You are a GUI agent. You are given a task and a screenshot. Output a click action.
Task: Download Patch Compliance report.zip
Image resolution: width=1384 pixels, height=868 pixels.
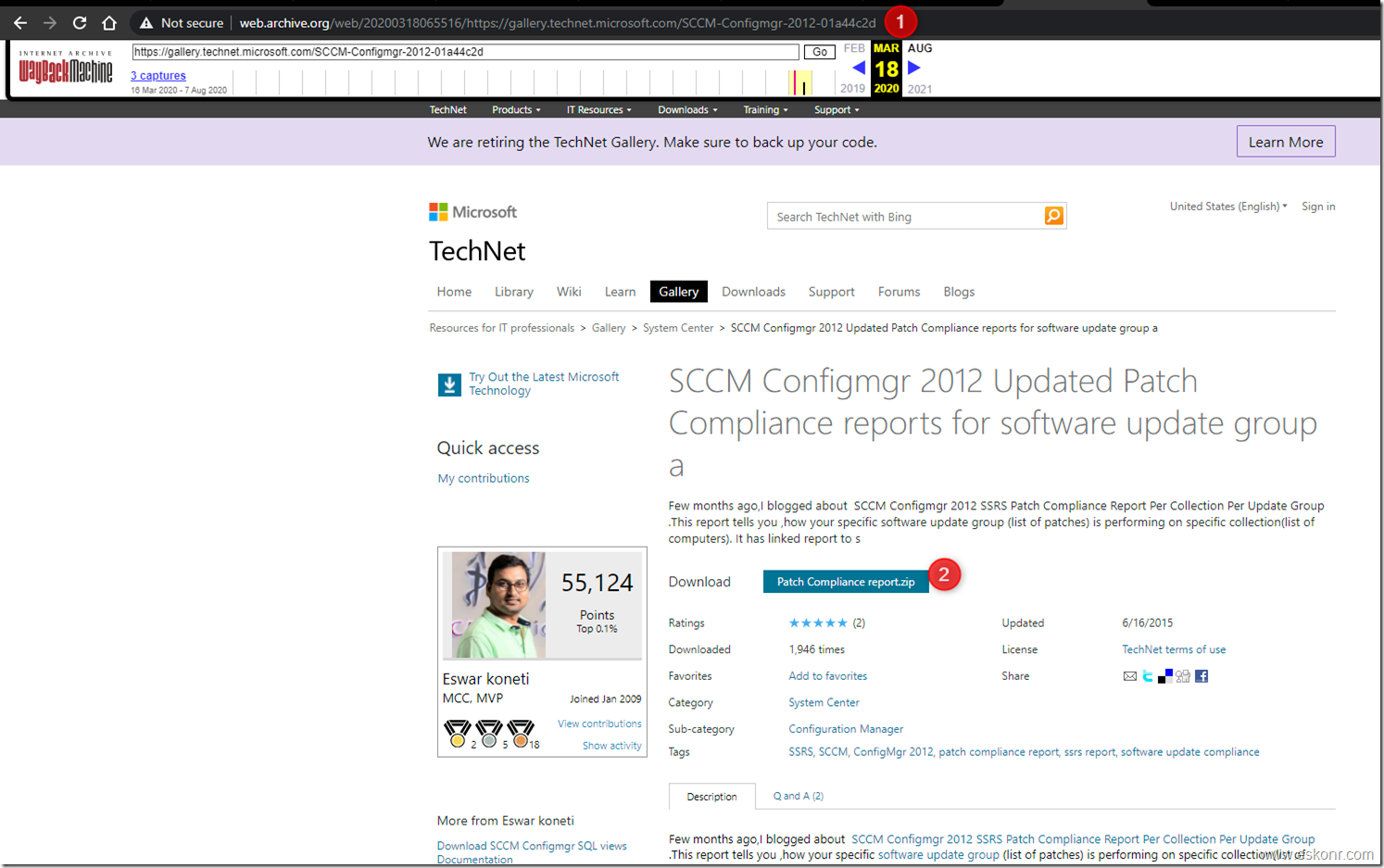pyautogui.click(x=844, y=582)
